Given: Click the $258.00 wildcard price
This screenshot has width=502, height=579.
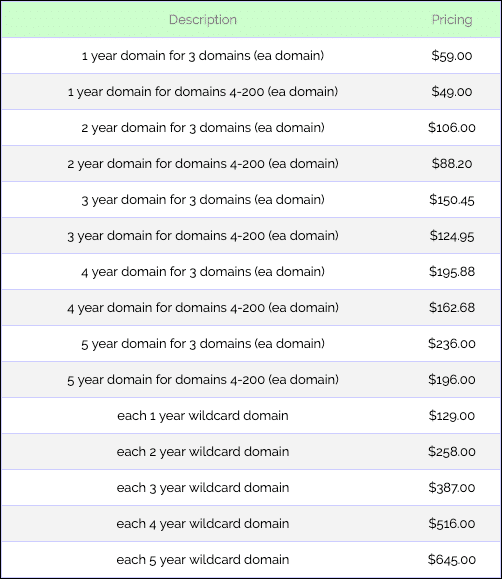Looking at the screenshot, I should click(x=452, y=452).
